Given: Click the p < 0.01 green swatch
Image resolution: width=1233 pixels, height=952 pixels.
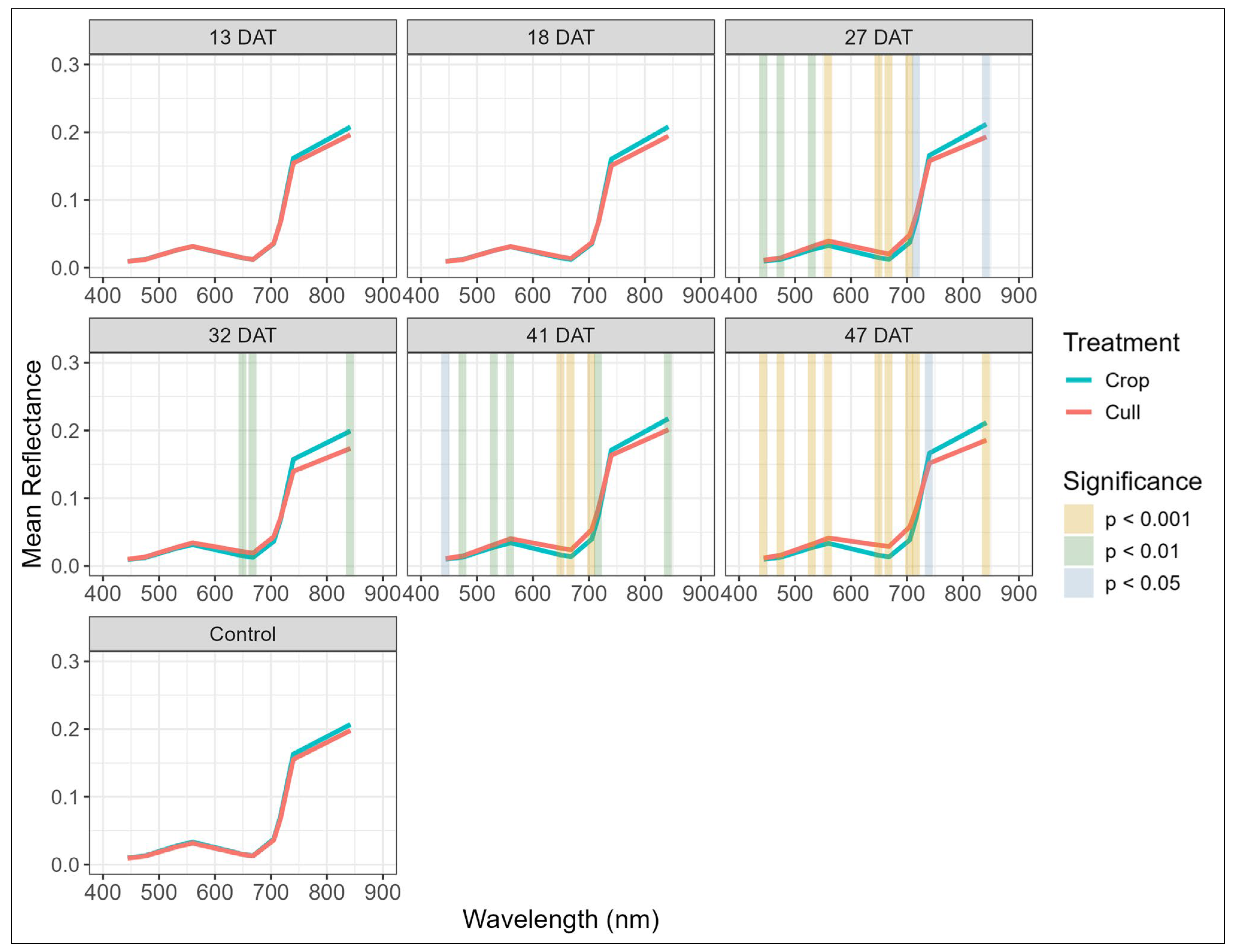Looking at the screenshot, I should click(x=1079, y=551).
